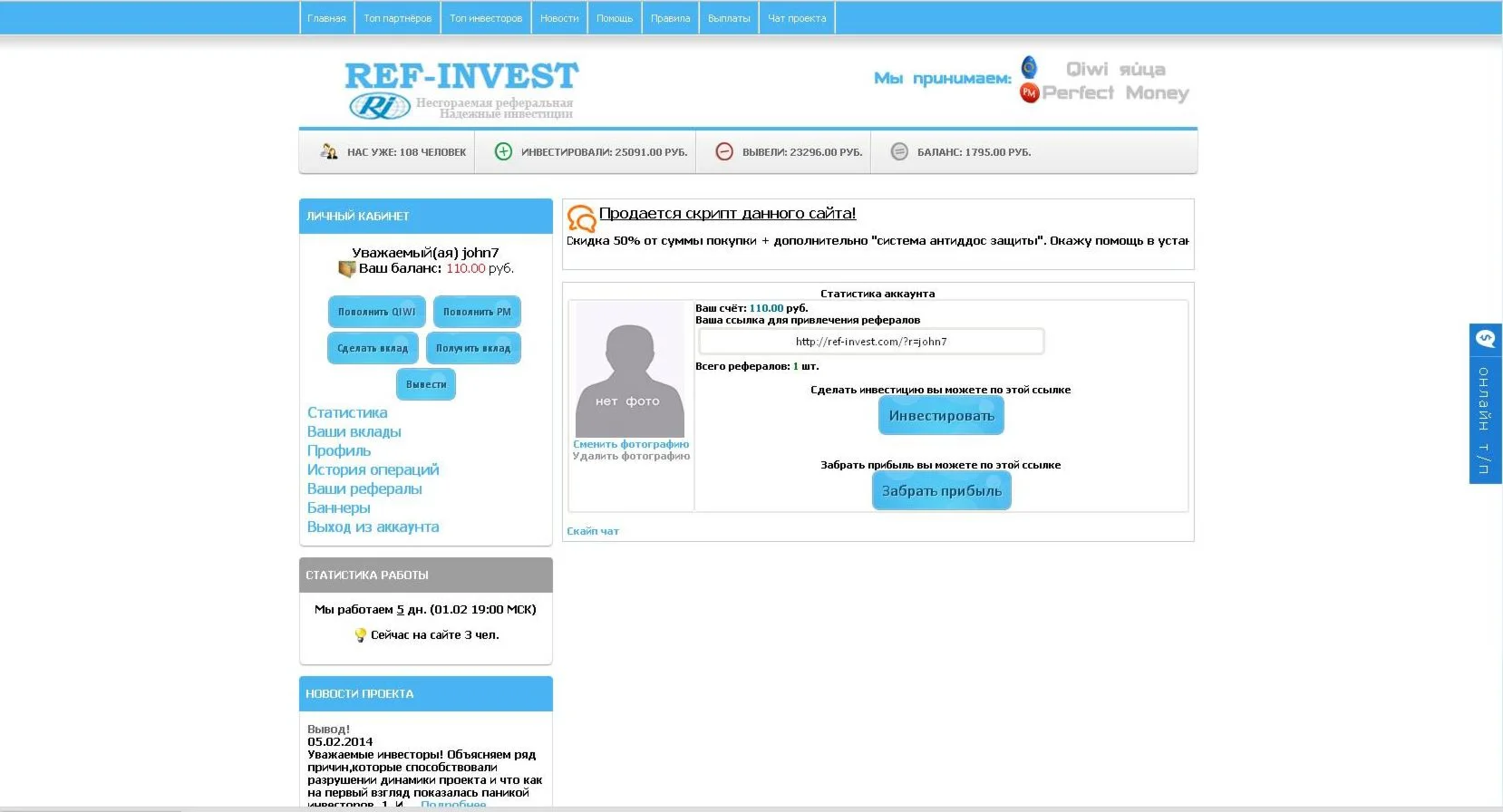Screen dimensions: 1503x812
Task: Click the REF-INVEST logo
Action: (x=461, y=89)
